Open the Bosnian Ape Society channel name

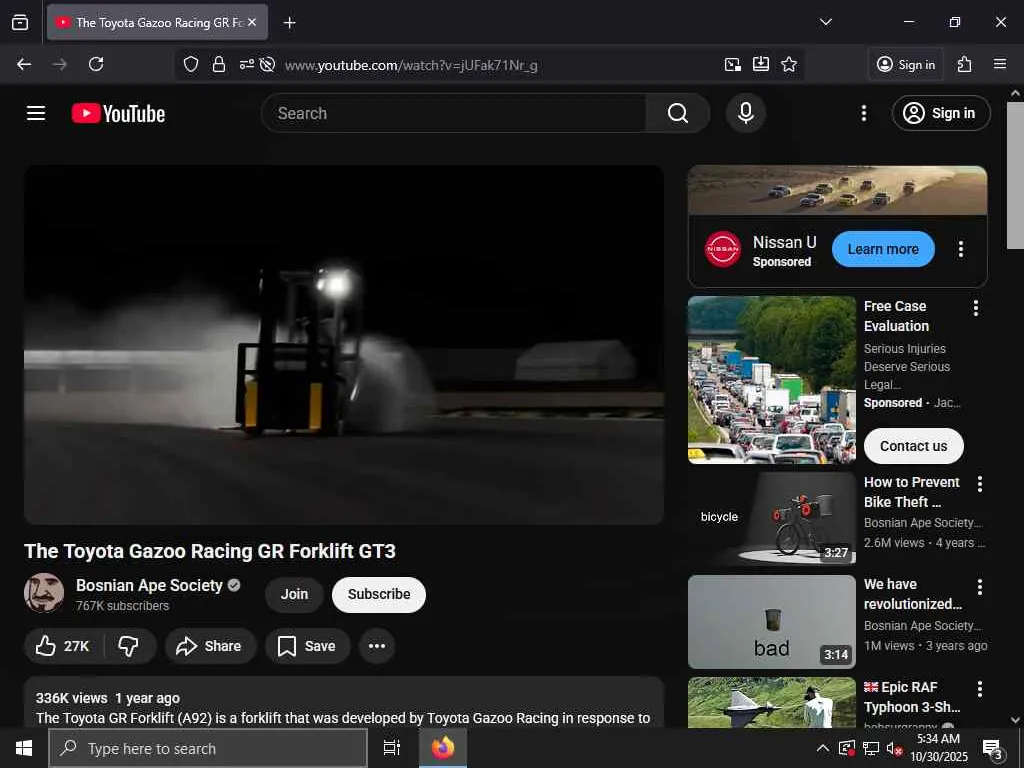[149, 585]
